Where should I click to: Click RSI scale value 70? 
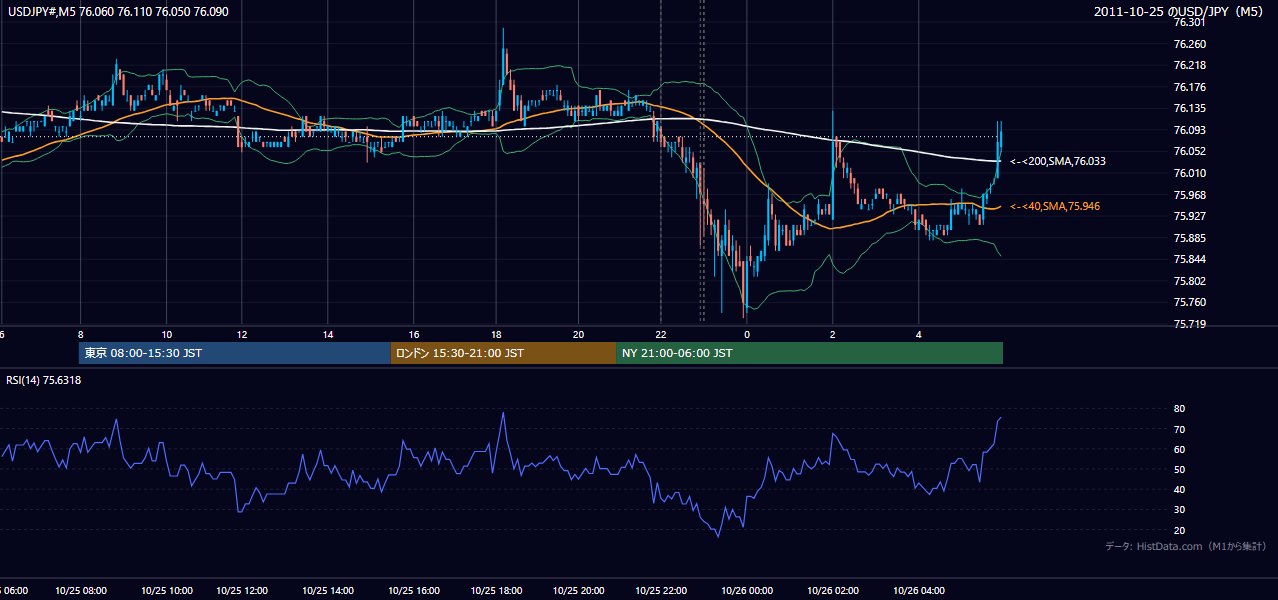pyautogui.click(x=1179, y=429)
